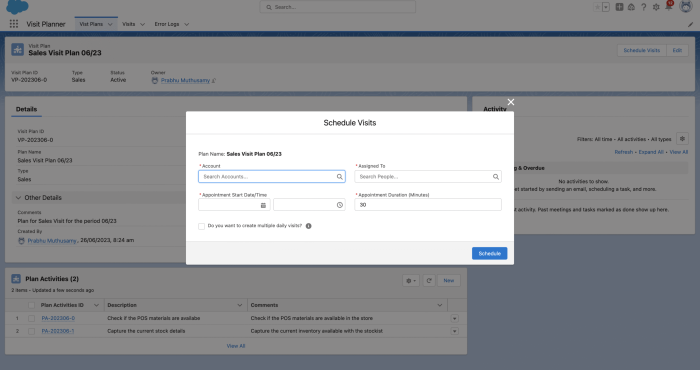Click the Schedule button
The height and width of the screenshot is (370, 700).
tap(489, 254)
